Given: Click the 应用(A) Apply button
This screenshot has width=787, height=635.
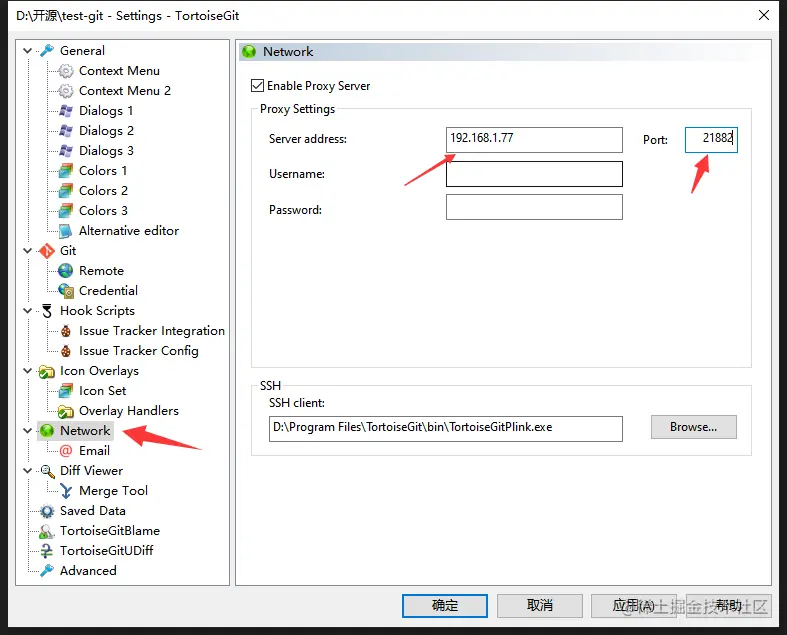Looking at the screenshot, I should (633, 606).
